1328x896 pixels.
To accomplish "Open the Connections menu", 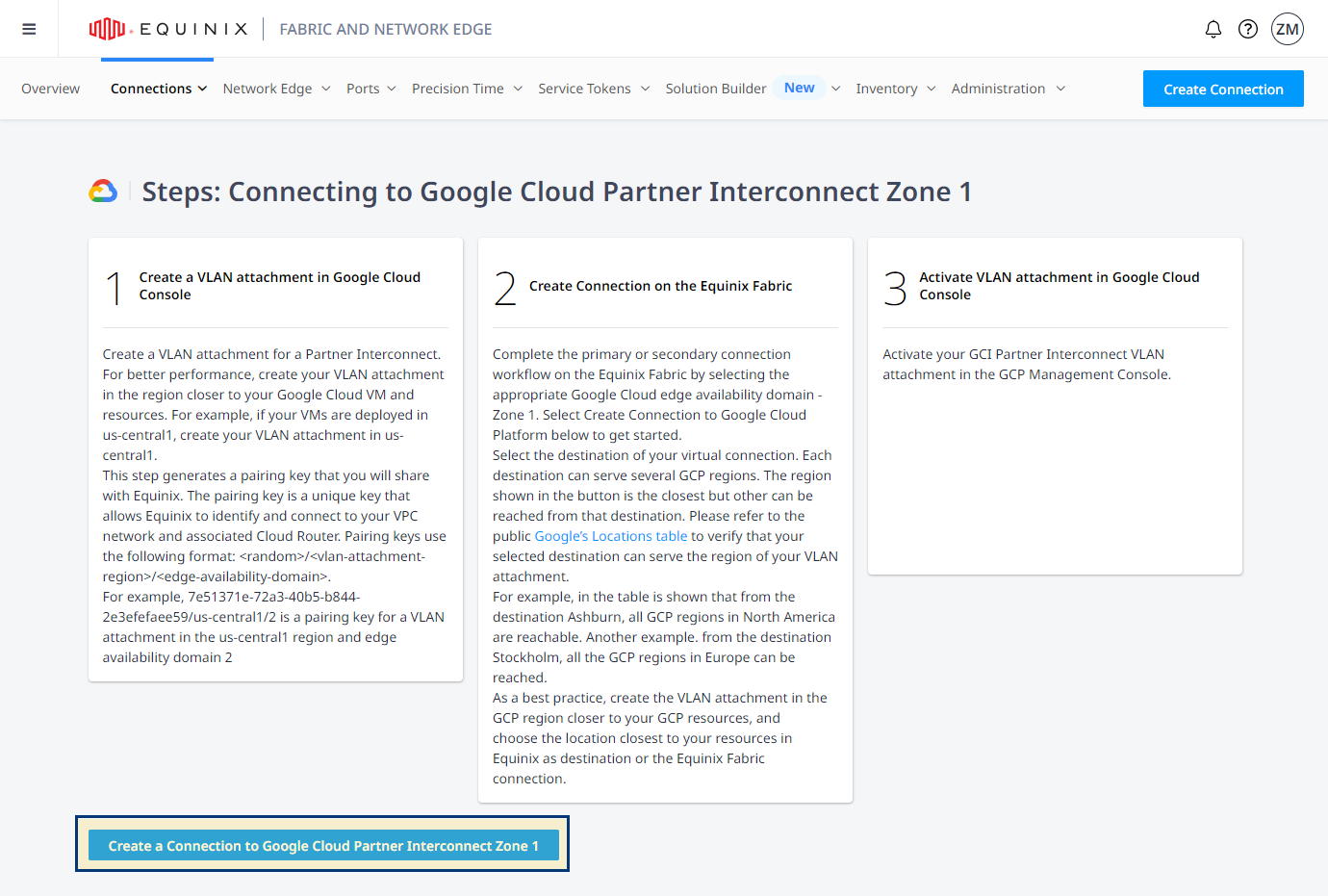I will (x=151, y=89).
